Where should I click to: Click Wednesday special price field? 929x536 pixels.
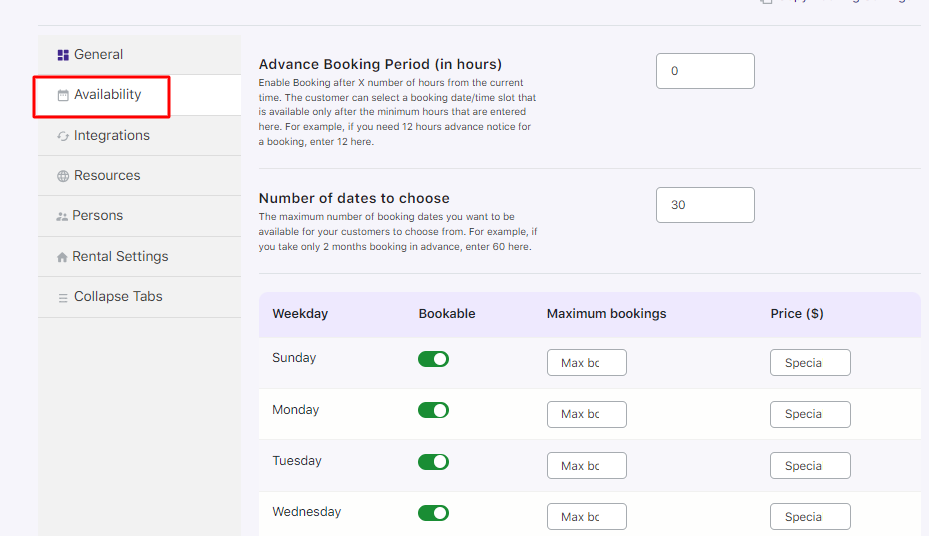click(810, 516)
